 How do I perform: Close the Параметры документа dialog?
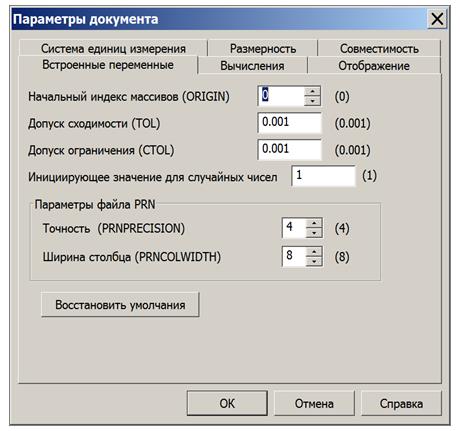(437, 19)
